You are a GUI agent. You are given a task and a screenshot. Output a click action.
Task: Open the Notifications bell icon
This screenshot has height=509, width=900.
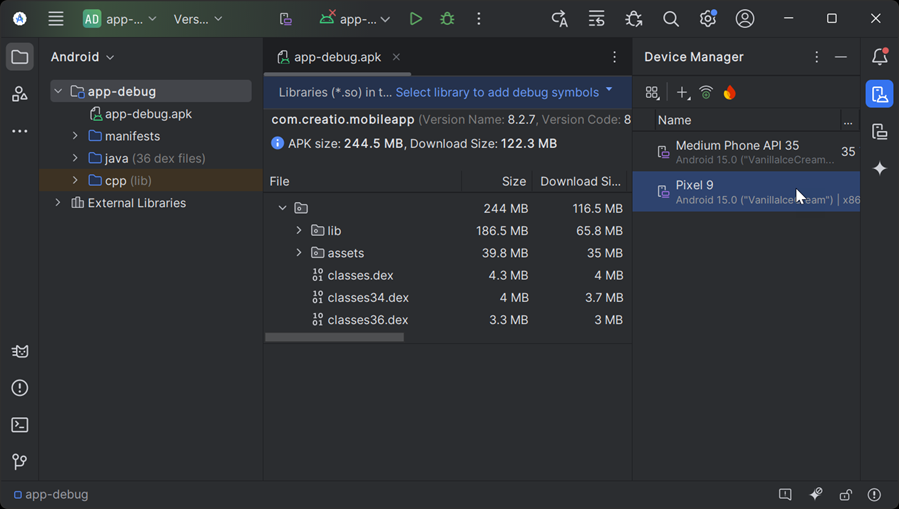coord(879,57)
